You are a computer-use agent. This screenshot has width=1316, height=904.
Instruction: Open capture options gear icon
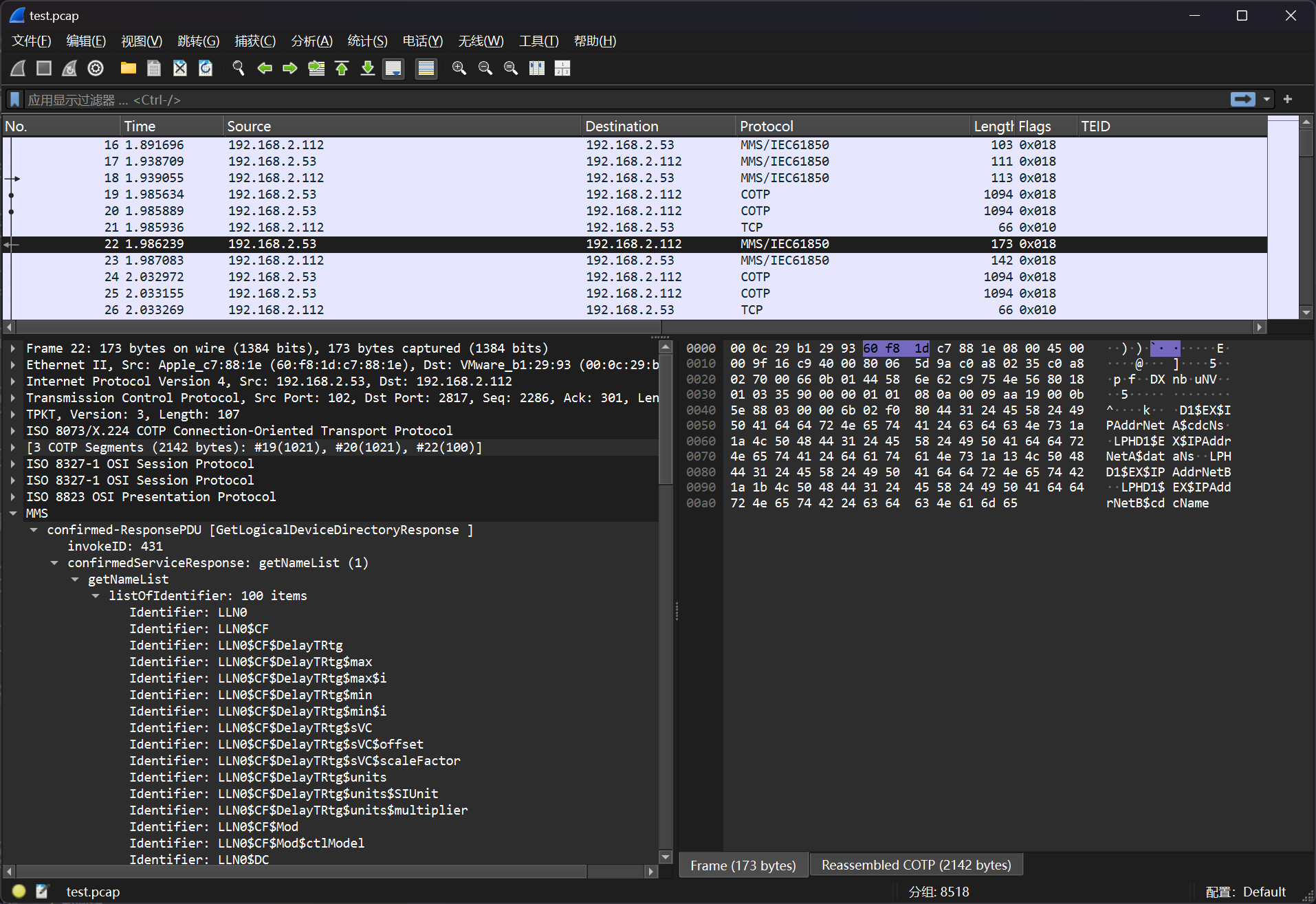click(96, 68)
